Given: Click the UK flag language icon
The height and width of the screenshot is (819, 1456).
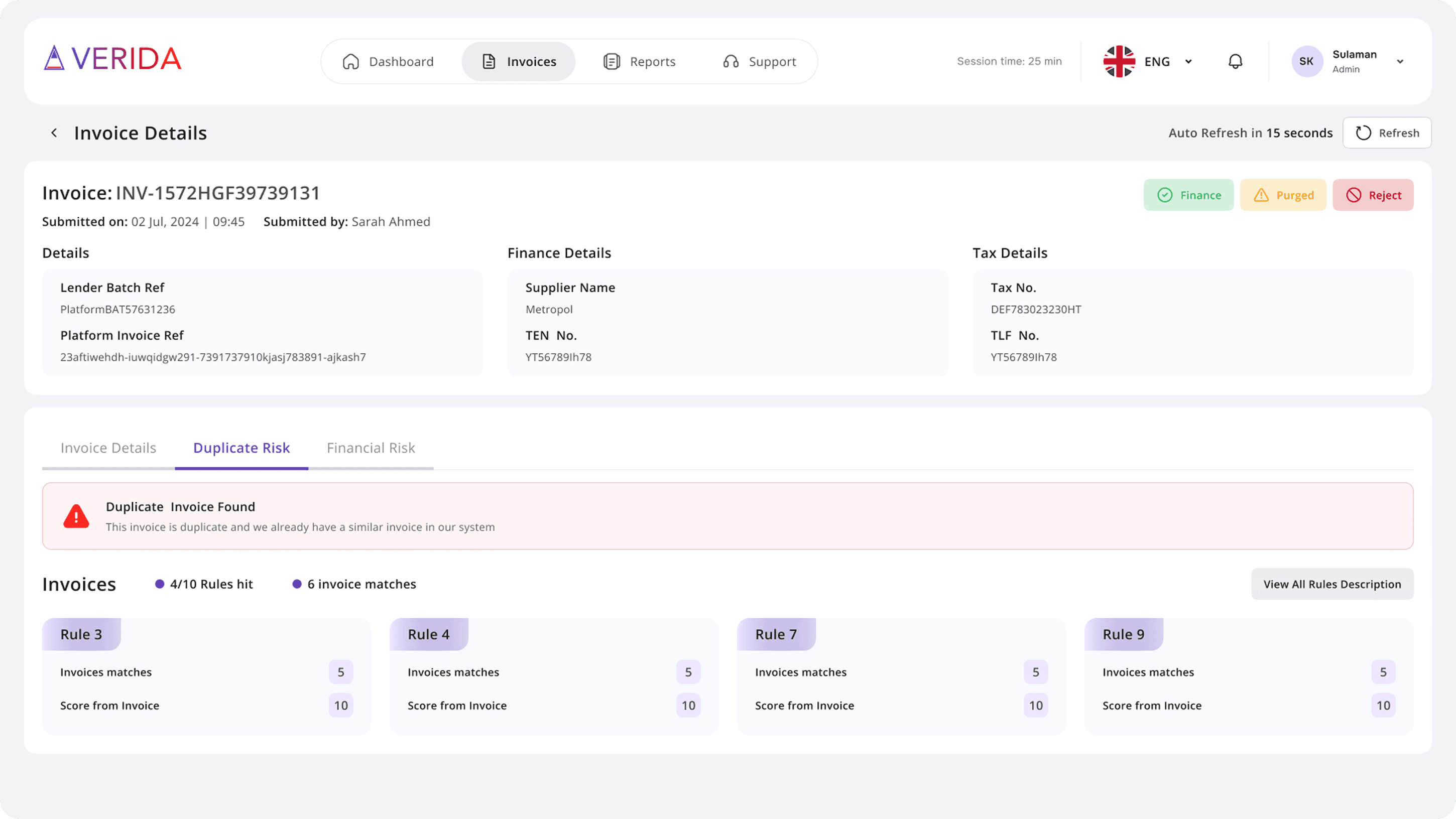Looking at the screenshot, I should click(1119, 61).
